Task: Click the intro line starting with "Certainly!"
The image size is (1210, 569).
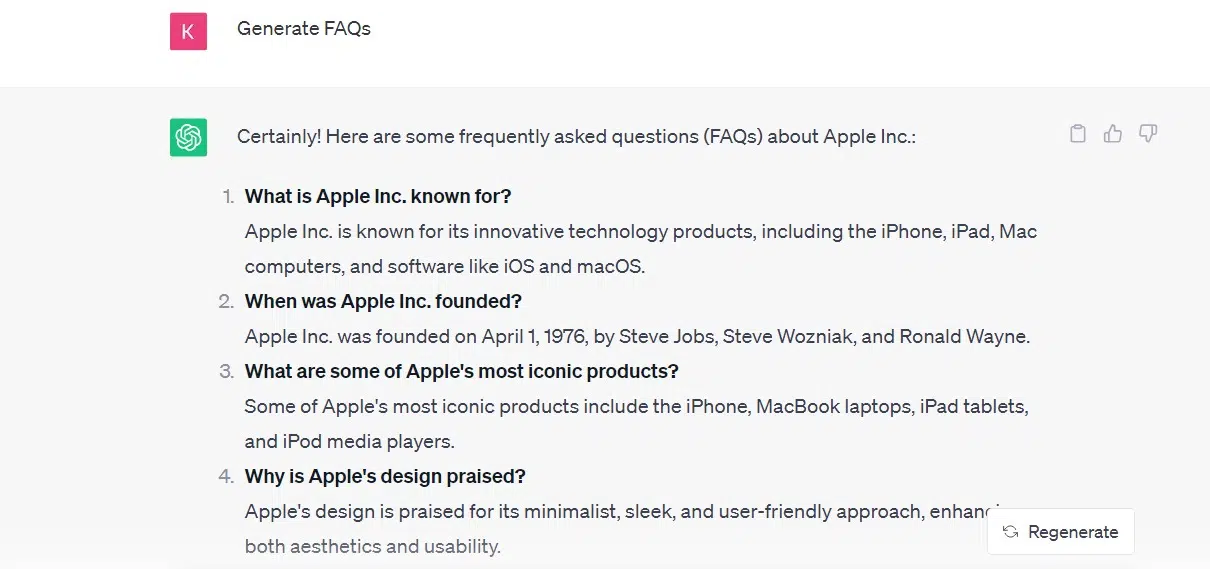Action: pos(576,137)
